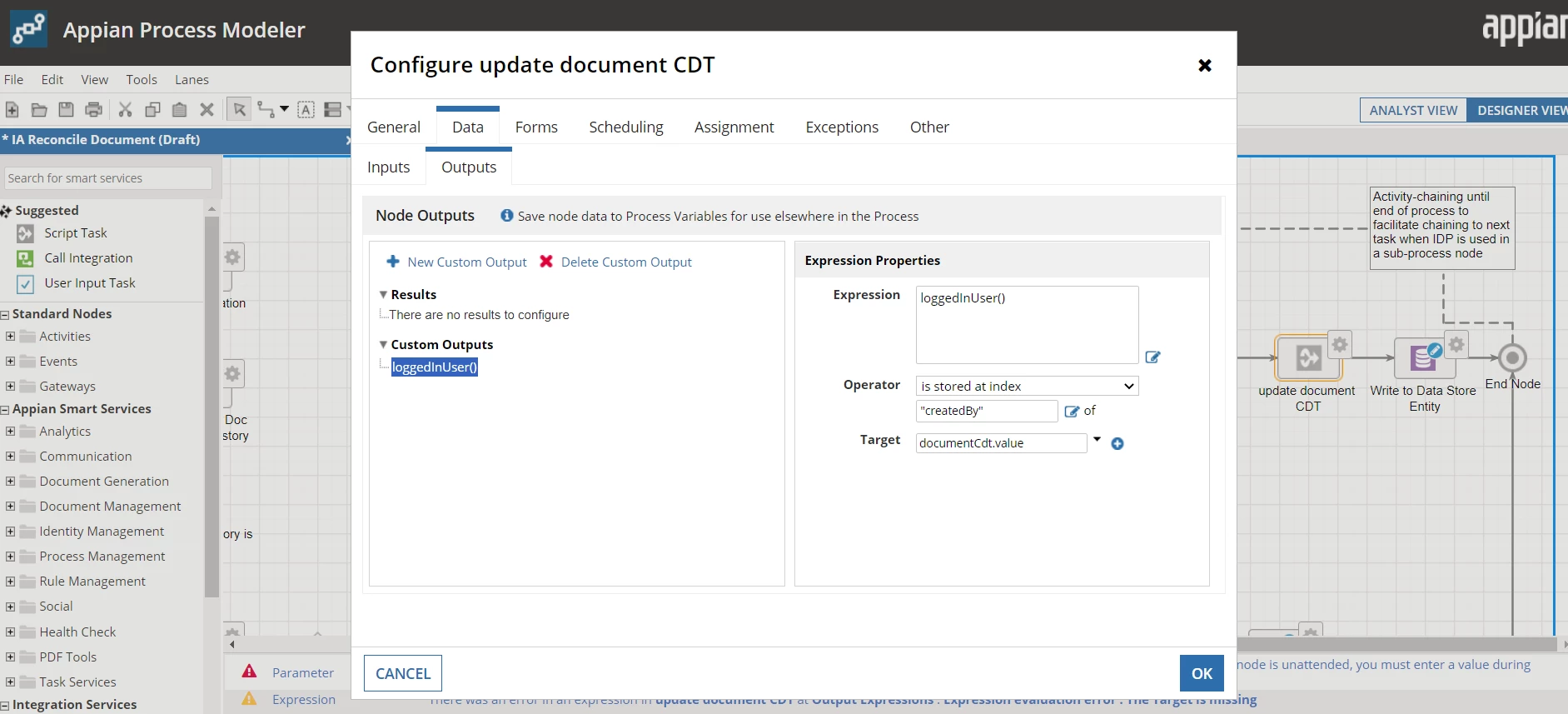Image resolution: width=1568 pixels, height=714 pixels.
Task: Click the Cut scissors toolbar icon
Action: tap(126, 109)
